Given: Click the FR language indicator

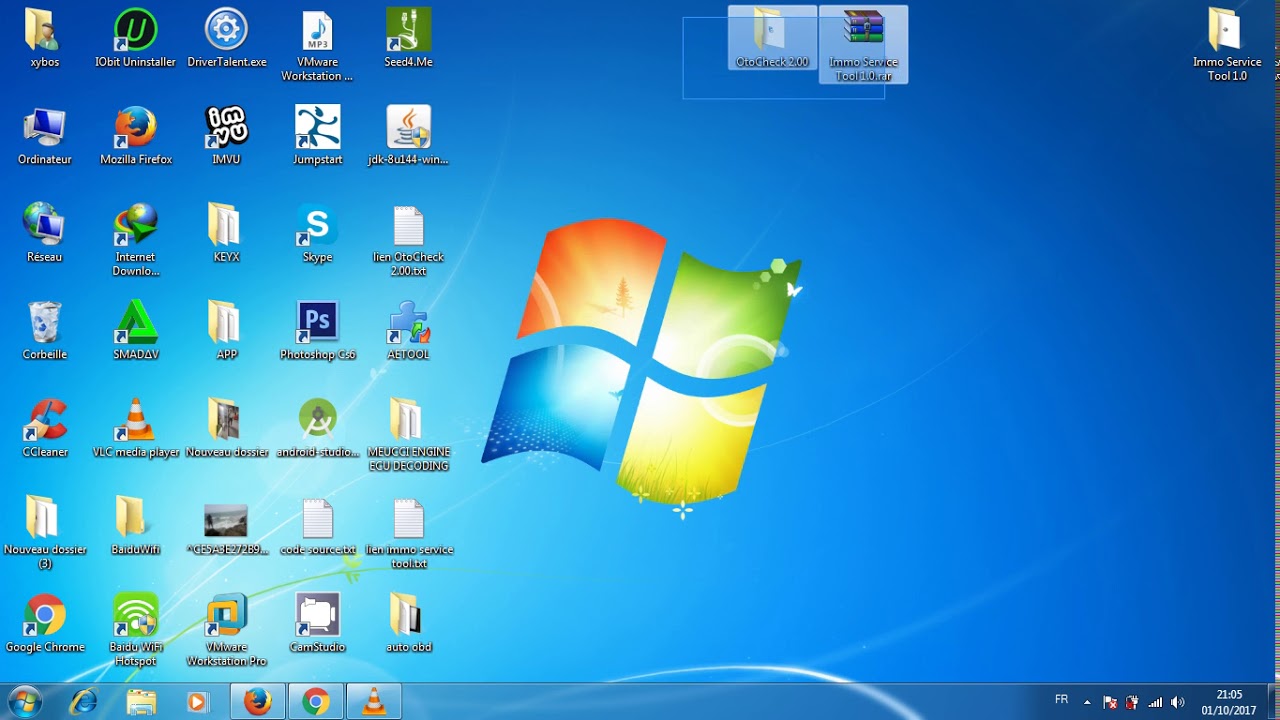Looking at the screenshot, I should (x=1061, y=700).
